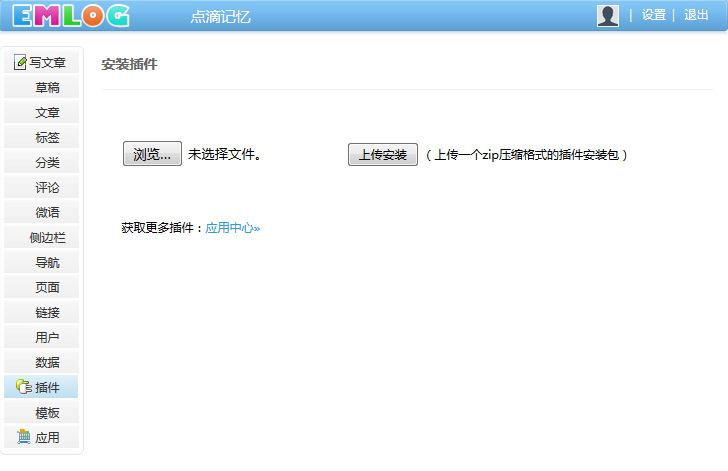Select 文章 articles in sidebar
The image size is (728, 471).
tap(47, 112)
